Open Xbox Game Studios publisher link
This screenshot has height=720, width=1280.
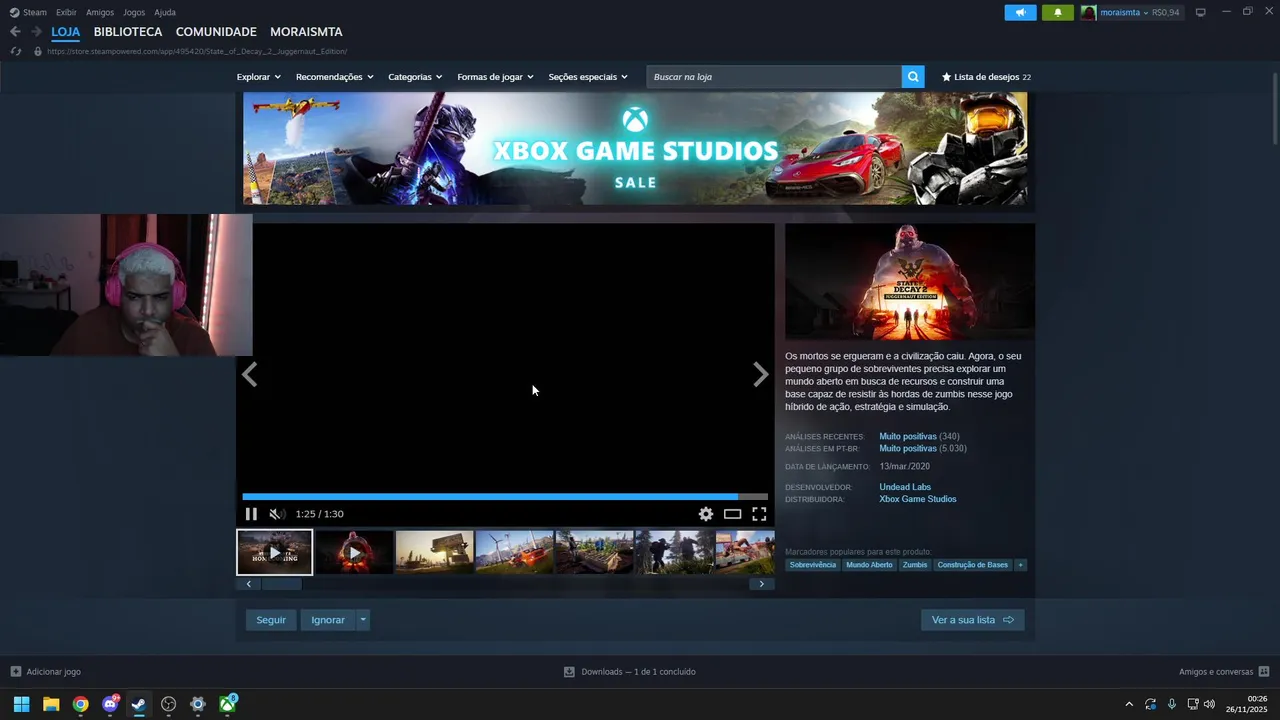[918, 499]
